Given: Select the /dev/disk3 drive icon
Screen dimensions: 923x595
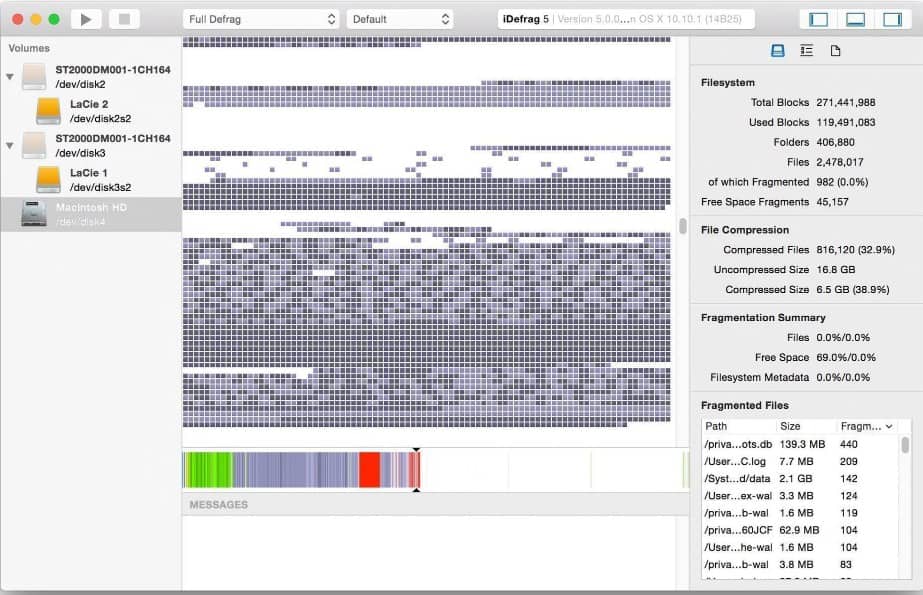Looking at the screenshot, I should click(x=34, y=145).
